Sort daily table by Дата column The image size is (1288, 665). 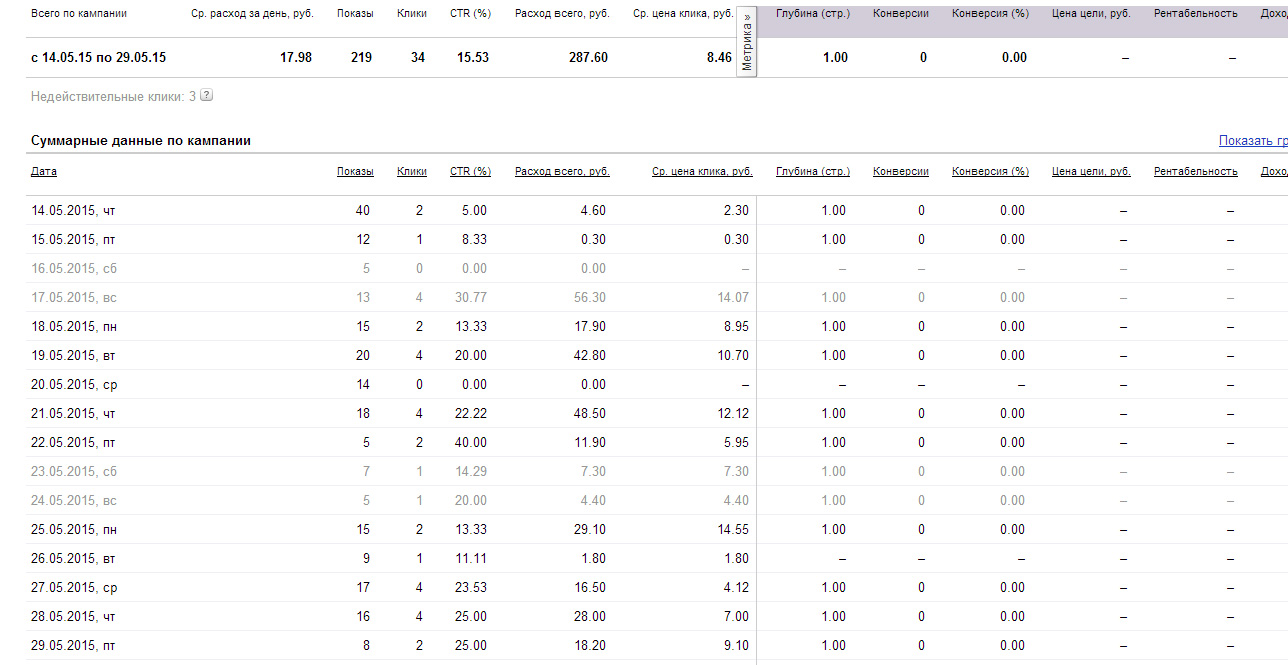pyautogui.click(x=44, y=171)
